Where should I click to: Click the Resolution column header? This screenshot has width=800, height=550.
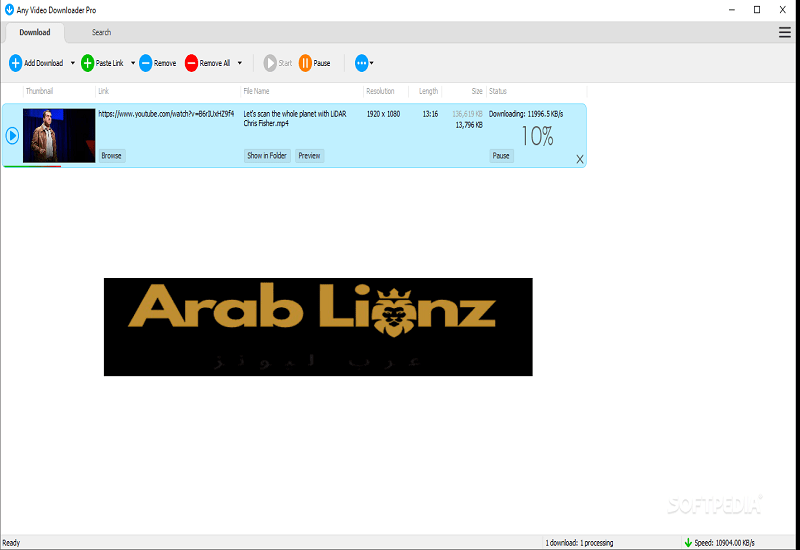(x=380, y=91)
